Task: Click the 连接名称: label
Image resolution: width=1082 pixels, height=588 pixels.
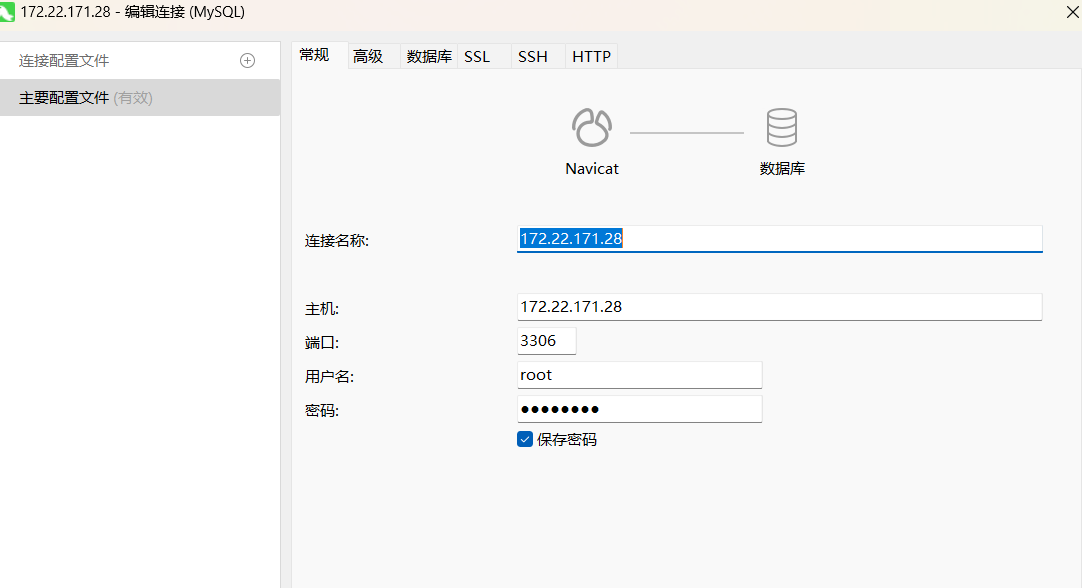Action: (337, 241)
